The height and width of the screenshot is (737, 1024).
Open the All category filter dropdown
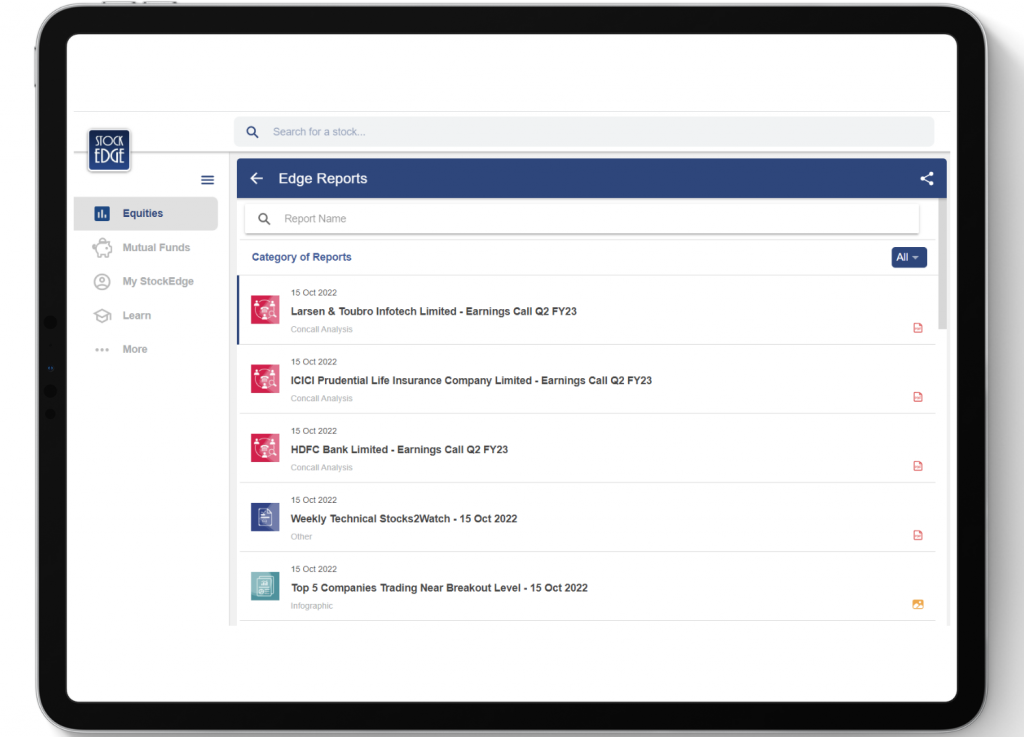point(909,257)
